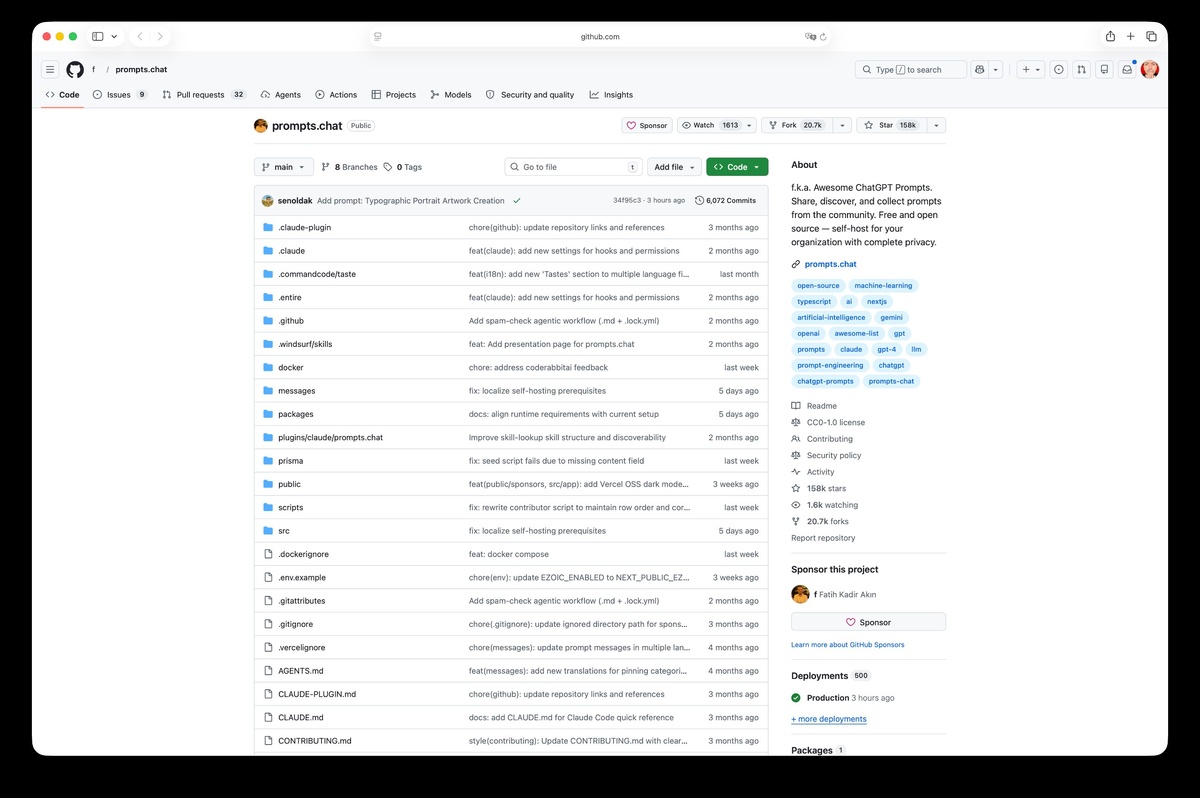Open commit hash 34f95c3
Viewport: 1200px width, 798px height.
pos(627,200)
